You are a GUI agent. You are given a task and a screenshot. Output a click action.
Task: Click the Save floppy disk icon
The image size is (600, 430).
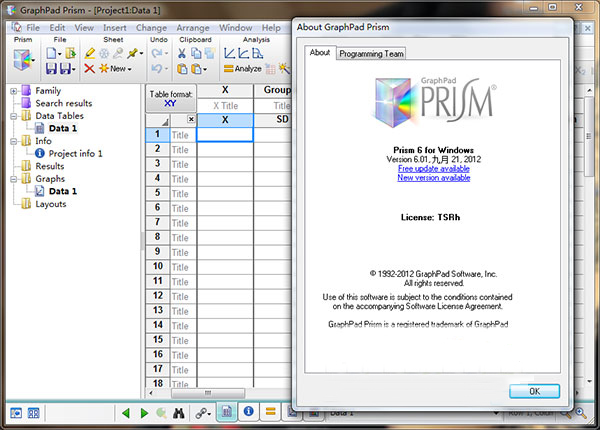tap(51, 69)
